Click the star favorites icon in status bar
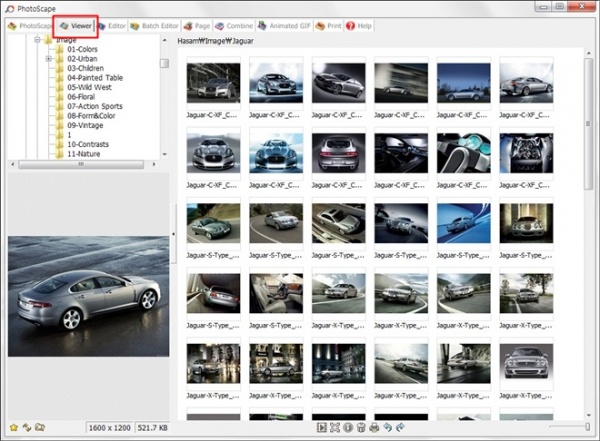The image size is (600, 441). 13,428
